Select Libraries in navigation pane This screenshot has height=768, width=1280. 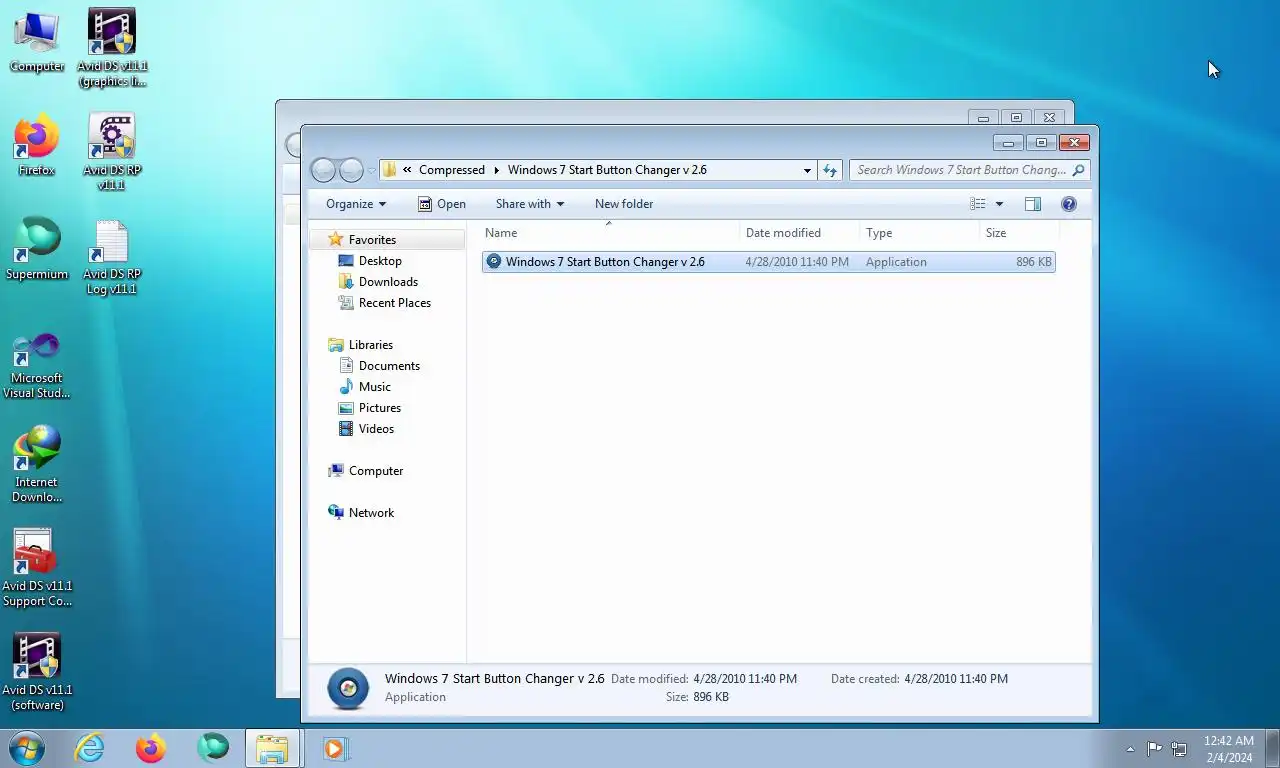(371, 345)
